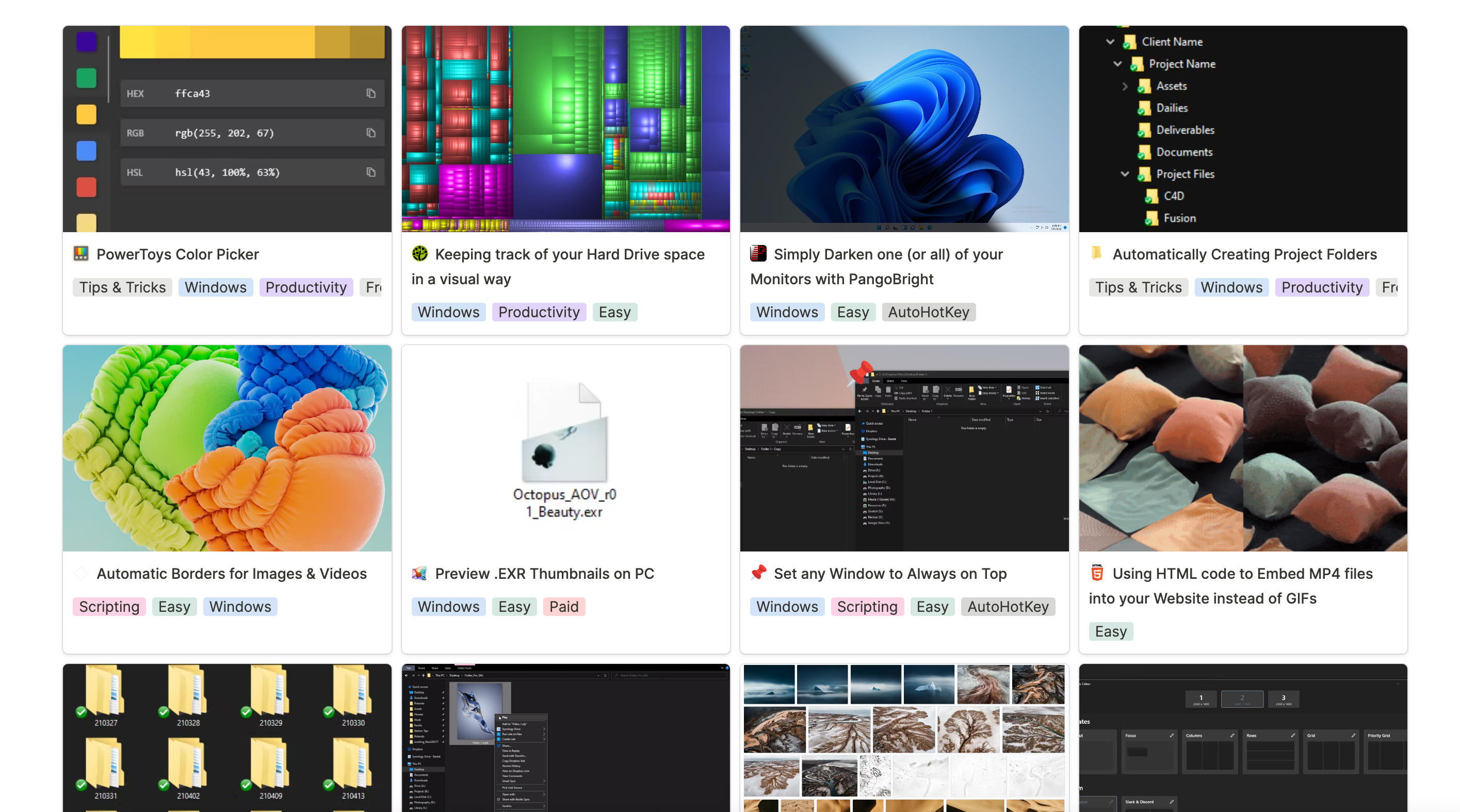Open Keeping track of your Hard Drive space
The height and width of the screenshot is (812, 1460).
[x=558, y=266]
